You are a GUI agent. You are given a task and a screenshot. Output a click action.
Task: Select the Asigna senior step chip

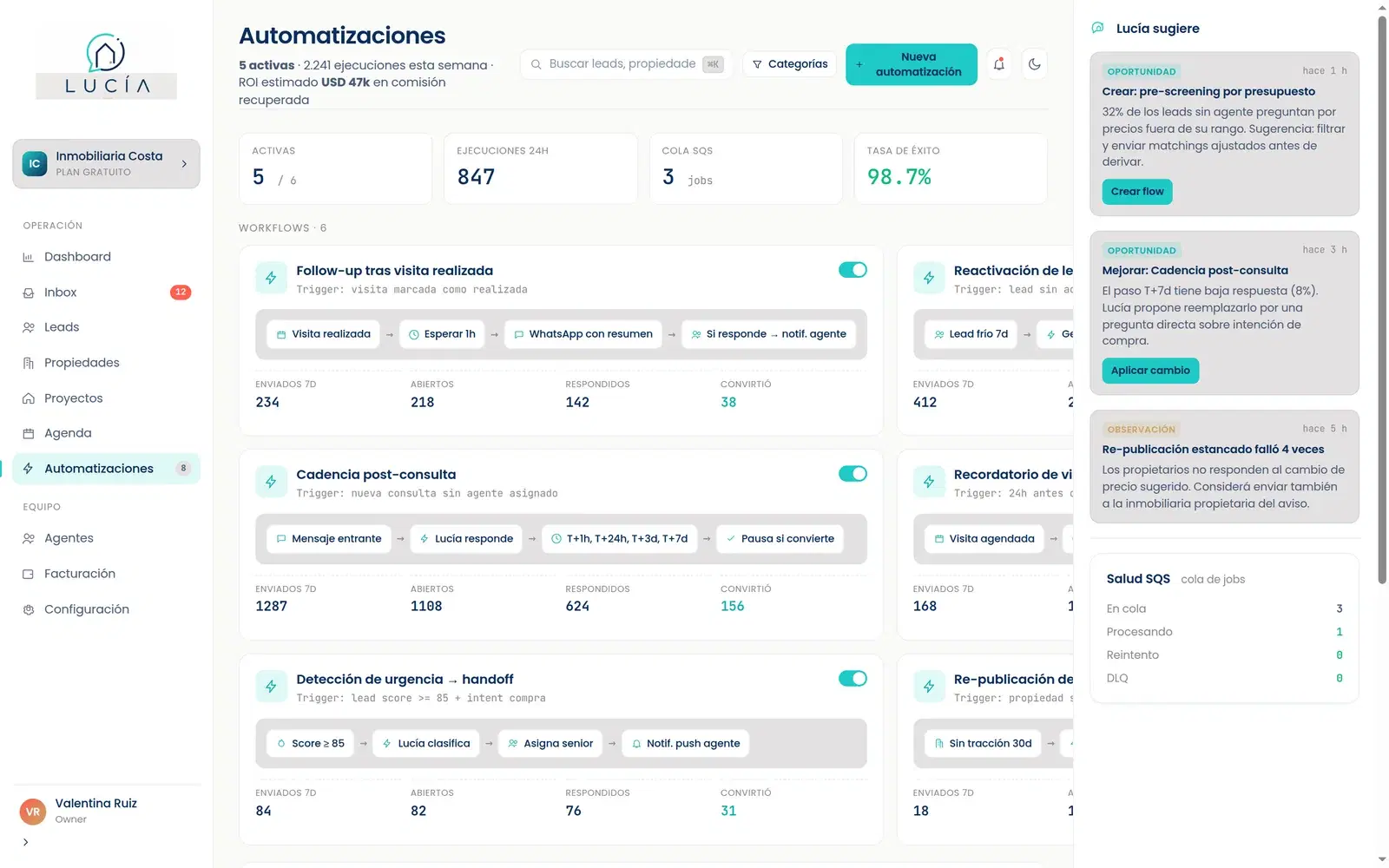pyautogui.click(x=550, y=744)
